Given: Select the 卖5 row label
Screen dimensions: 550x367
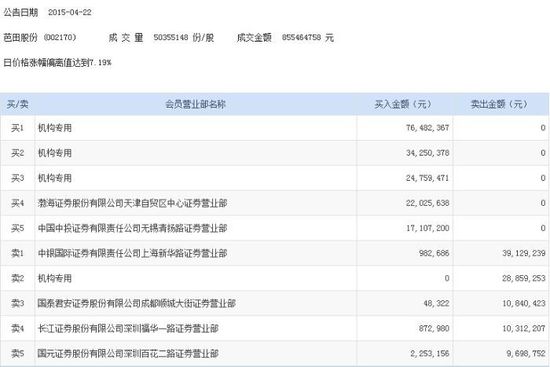Looking at the screenshot, I should (18, 354).
